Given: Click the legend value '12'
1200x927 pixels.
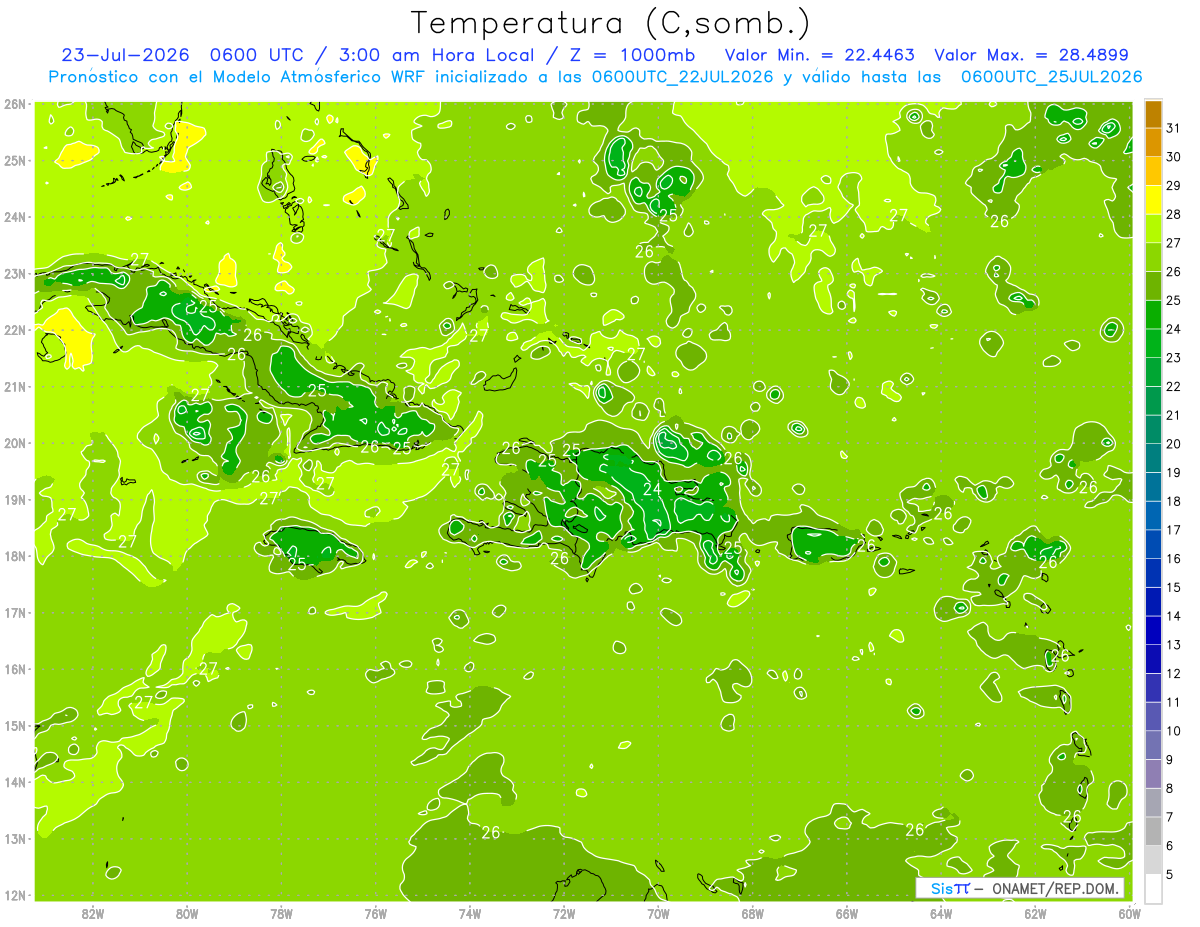Looking at the screenshot, I should 1174,673.
